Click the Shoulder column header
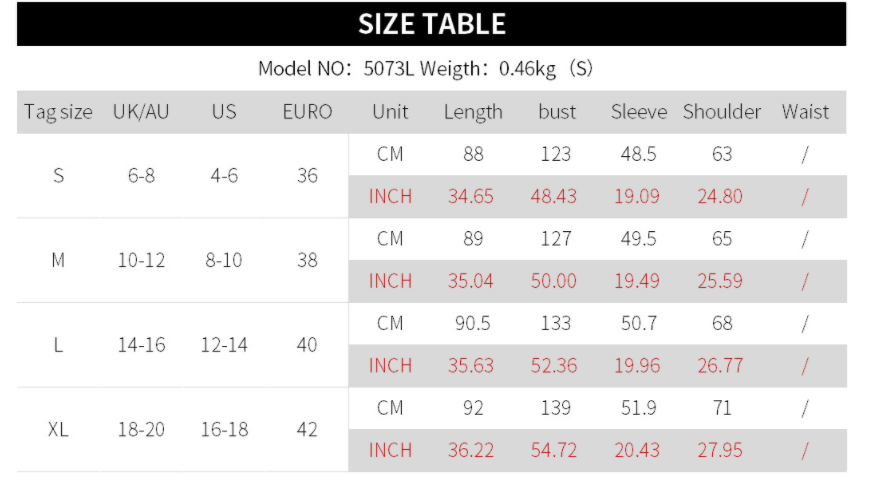Viewport: 885px width, 478px height. 721,112
